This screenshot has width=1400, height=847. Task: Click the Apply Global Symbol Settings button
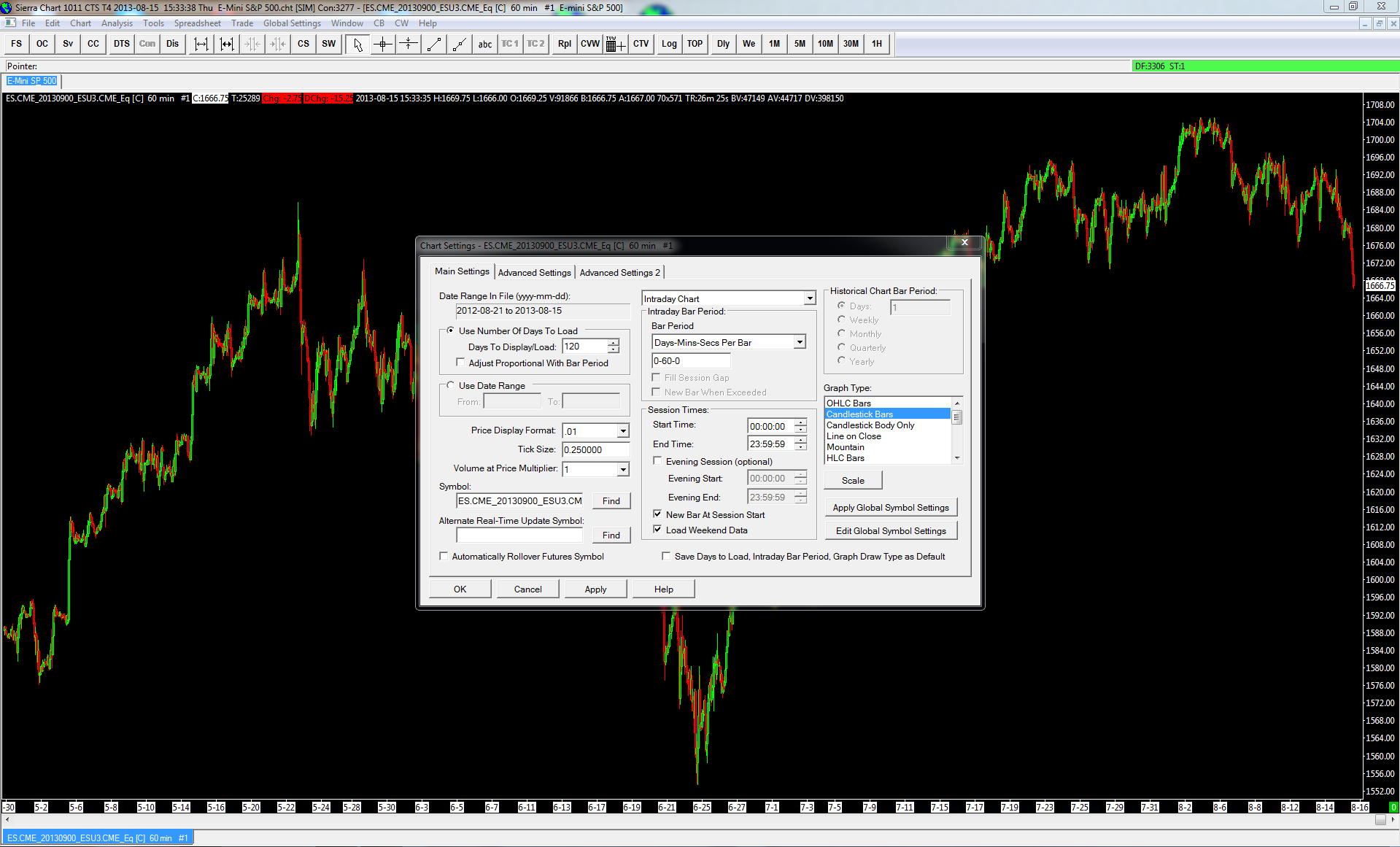890,508
